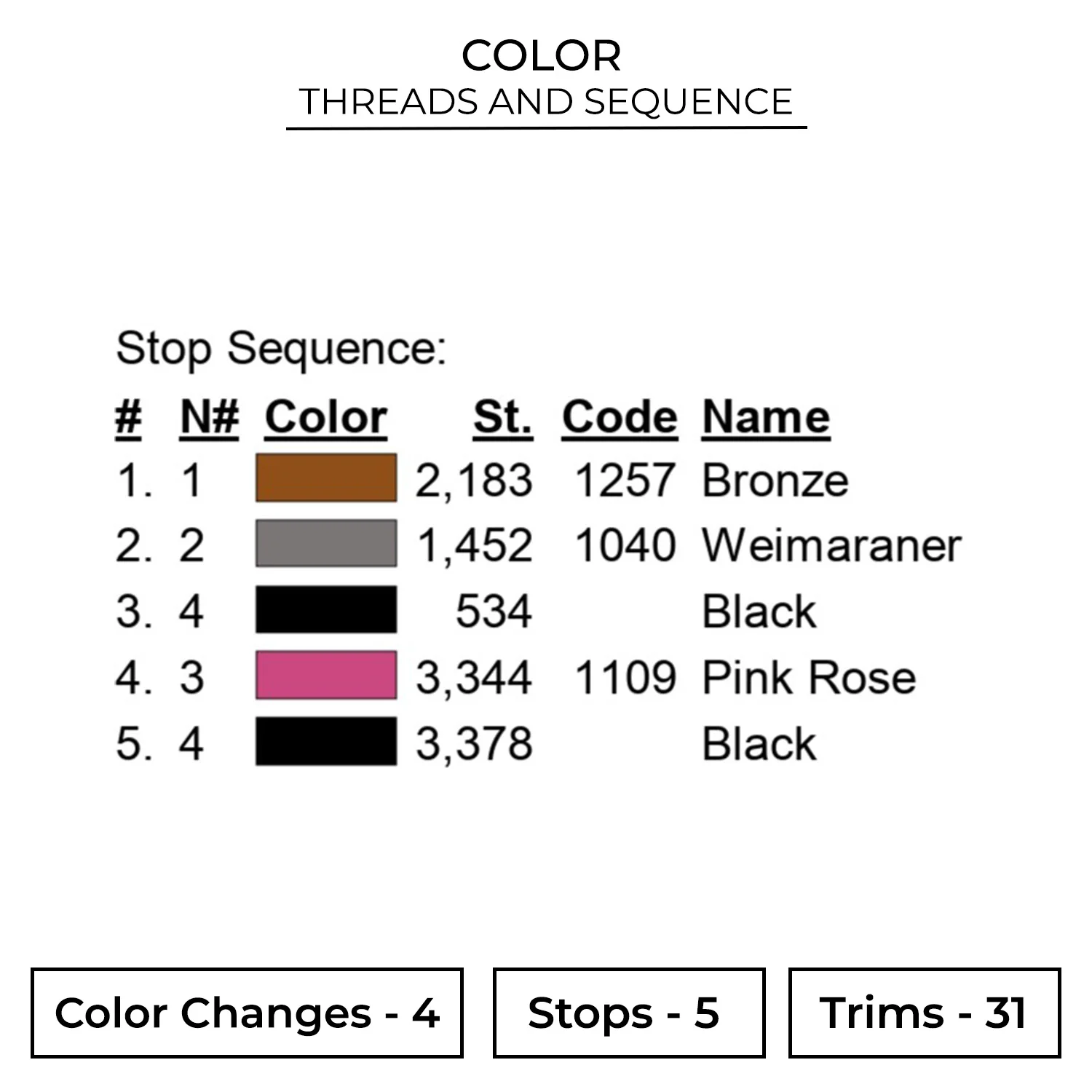
Task: Click the Name column header
Action: pyautogui.click(x=766, y=418)
